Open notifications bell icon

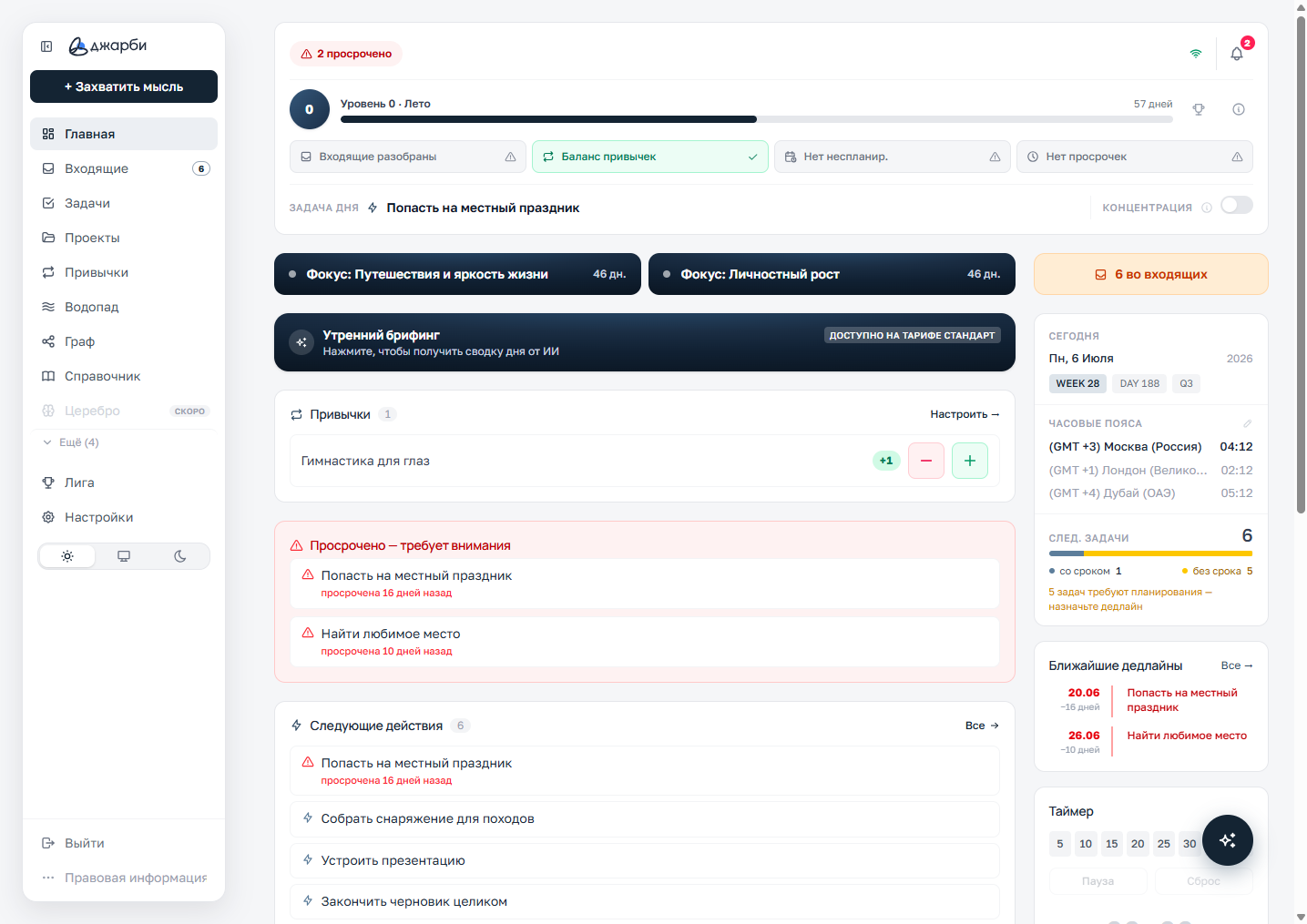point(1237,54)
